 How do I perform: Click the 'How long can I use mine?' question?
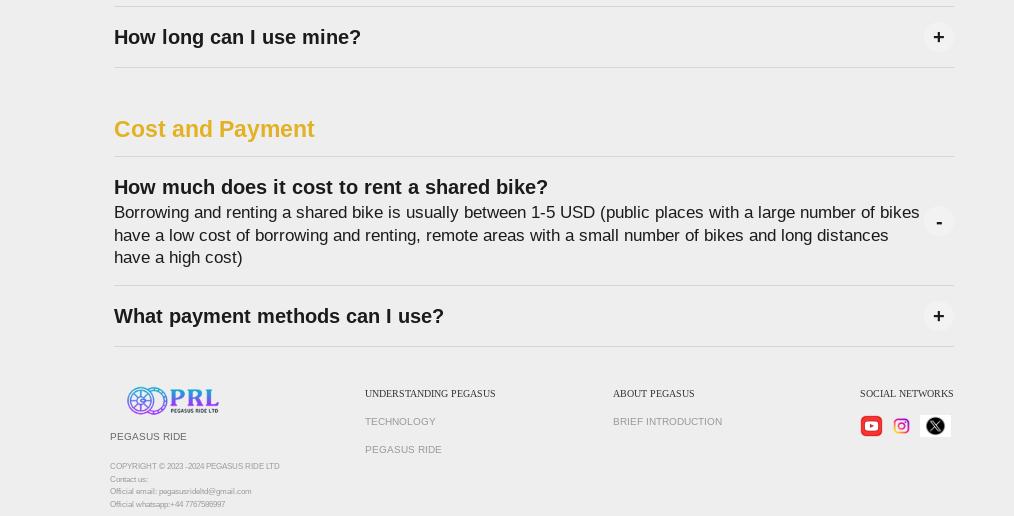[x=237, y=38]
